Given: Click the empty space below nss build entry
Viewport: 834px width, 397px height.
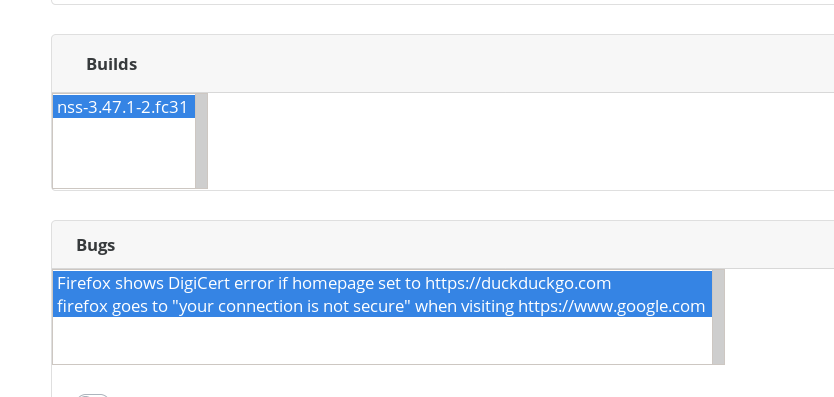Looking at the screenshot, I should 124,153.
